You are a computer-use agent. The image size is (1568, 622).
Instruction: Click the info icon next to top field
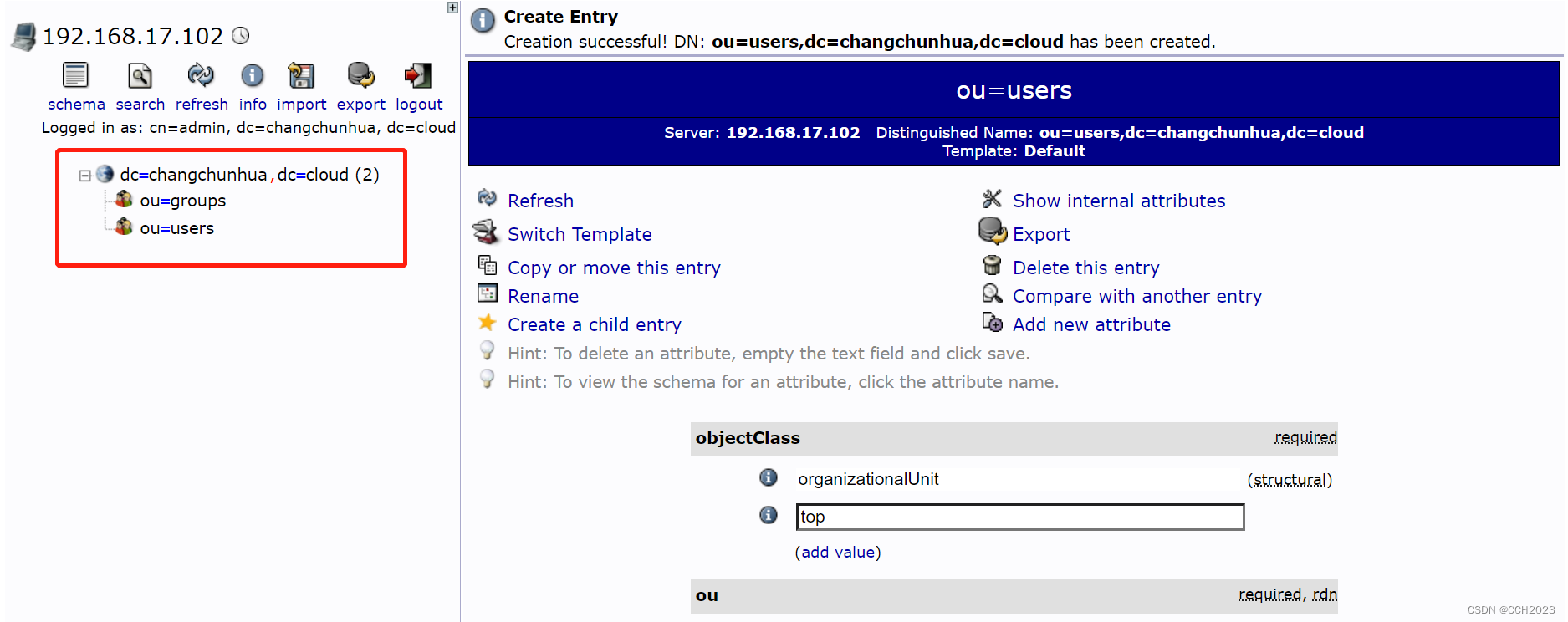pos(768,515)
